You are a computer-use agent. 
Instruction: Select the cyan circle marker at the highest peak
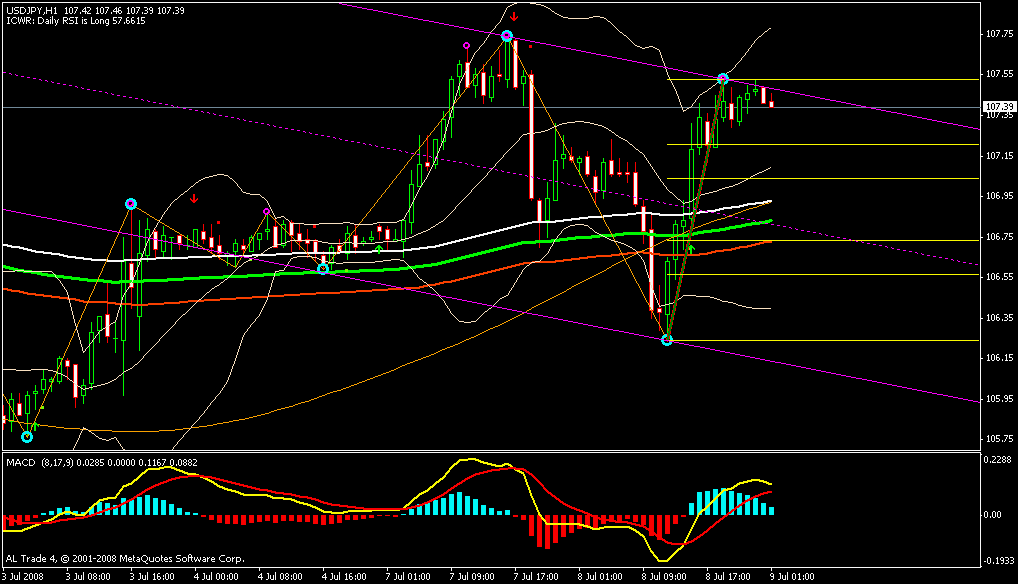pyautogui.click(x=507, y=36)
